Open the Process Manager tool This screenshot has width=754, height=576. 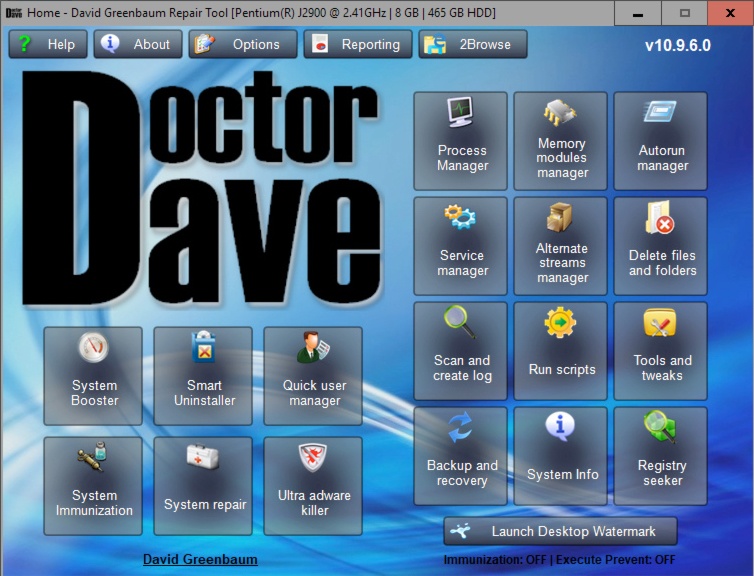[x=462, y=141]
